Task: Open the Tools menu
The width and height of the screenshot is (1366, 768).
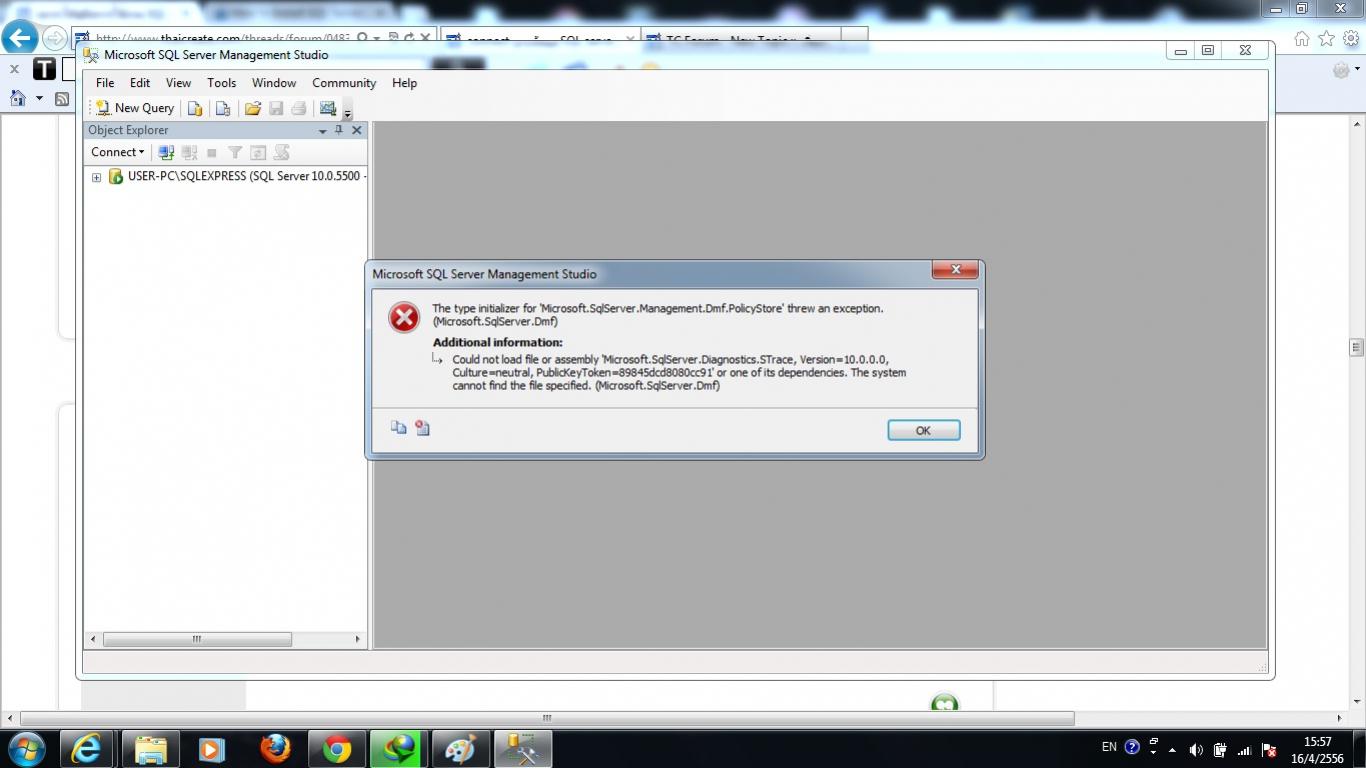Action: tap(221, 83)
